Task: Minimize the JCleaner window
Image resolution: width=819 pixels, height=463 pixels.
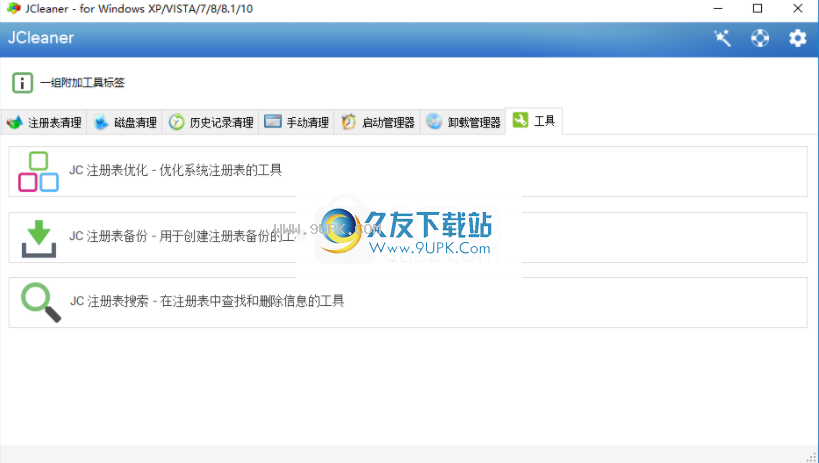Action: (x=718, y=8)
